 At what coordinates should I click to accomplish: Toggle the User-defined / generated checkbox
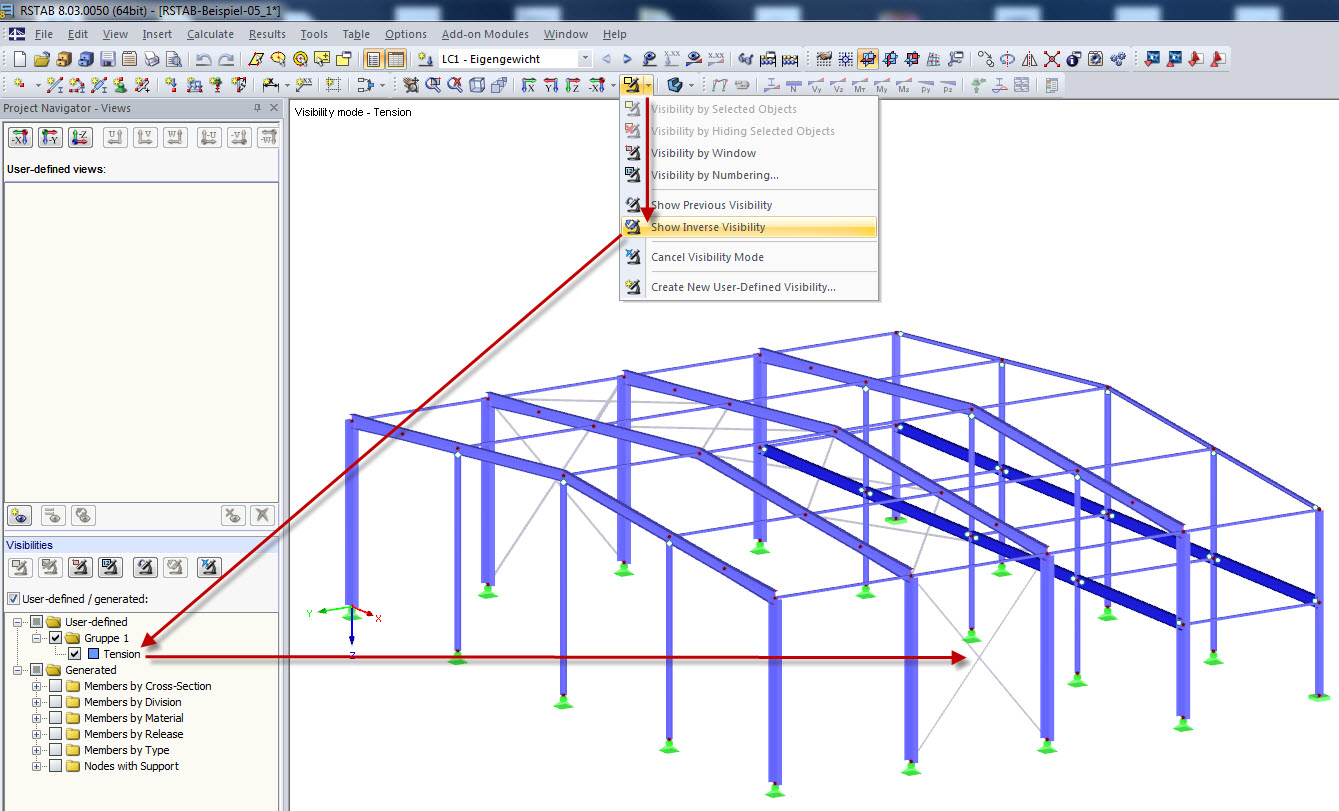tap(13, 599)
